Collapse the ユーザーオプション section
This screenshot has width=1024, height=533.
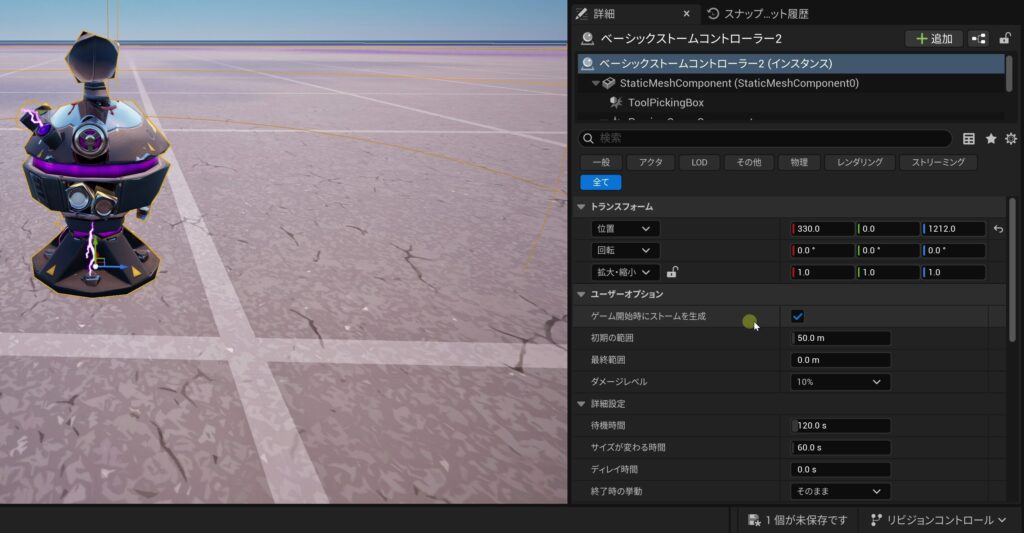[582, 294]
